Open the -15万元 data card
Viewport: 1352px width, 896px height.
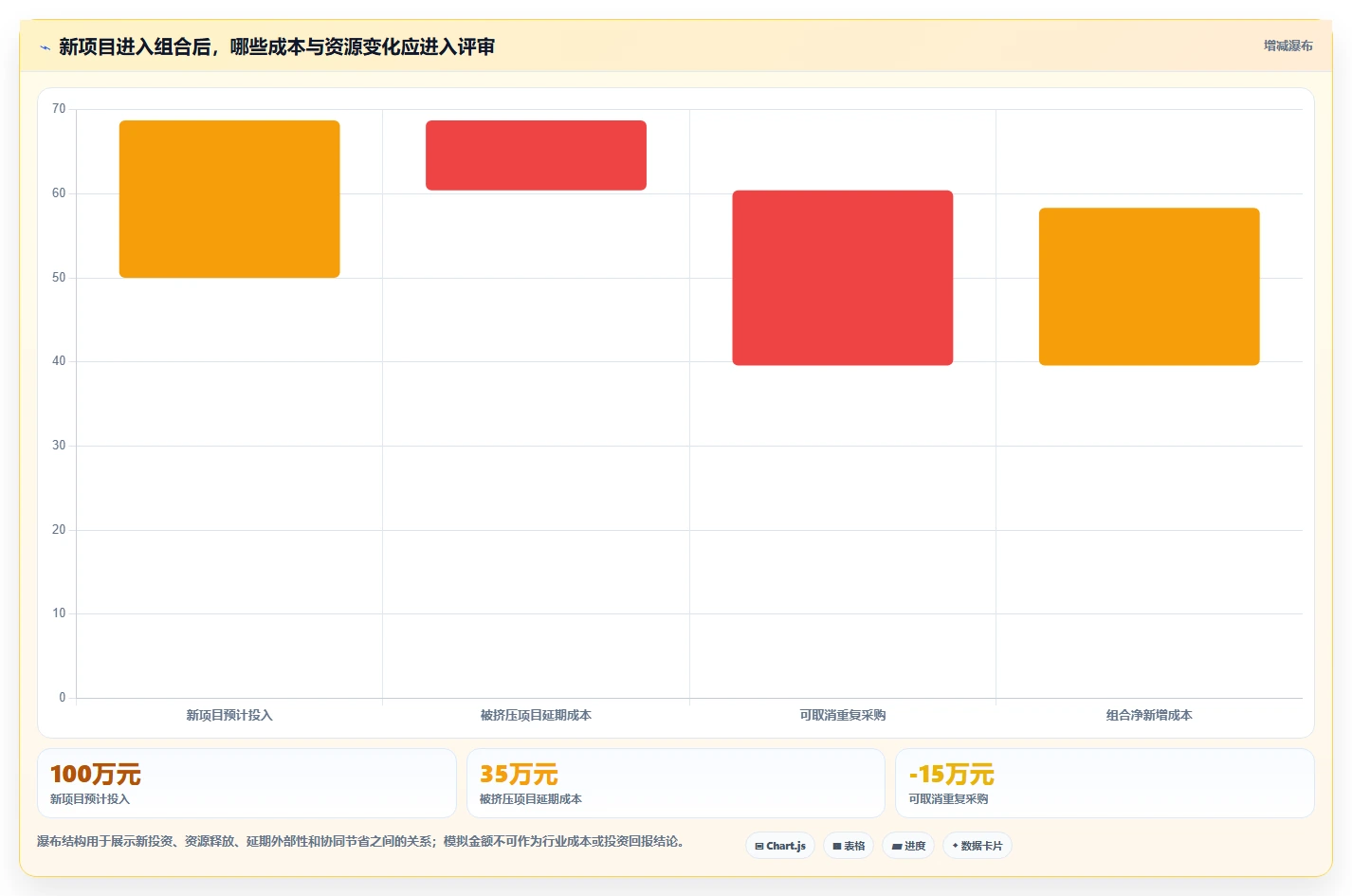pos(1105,783)
